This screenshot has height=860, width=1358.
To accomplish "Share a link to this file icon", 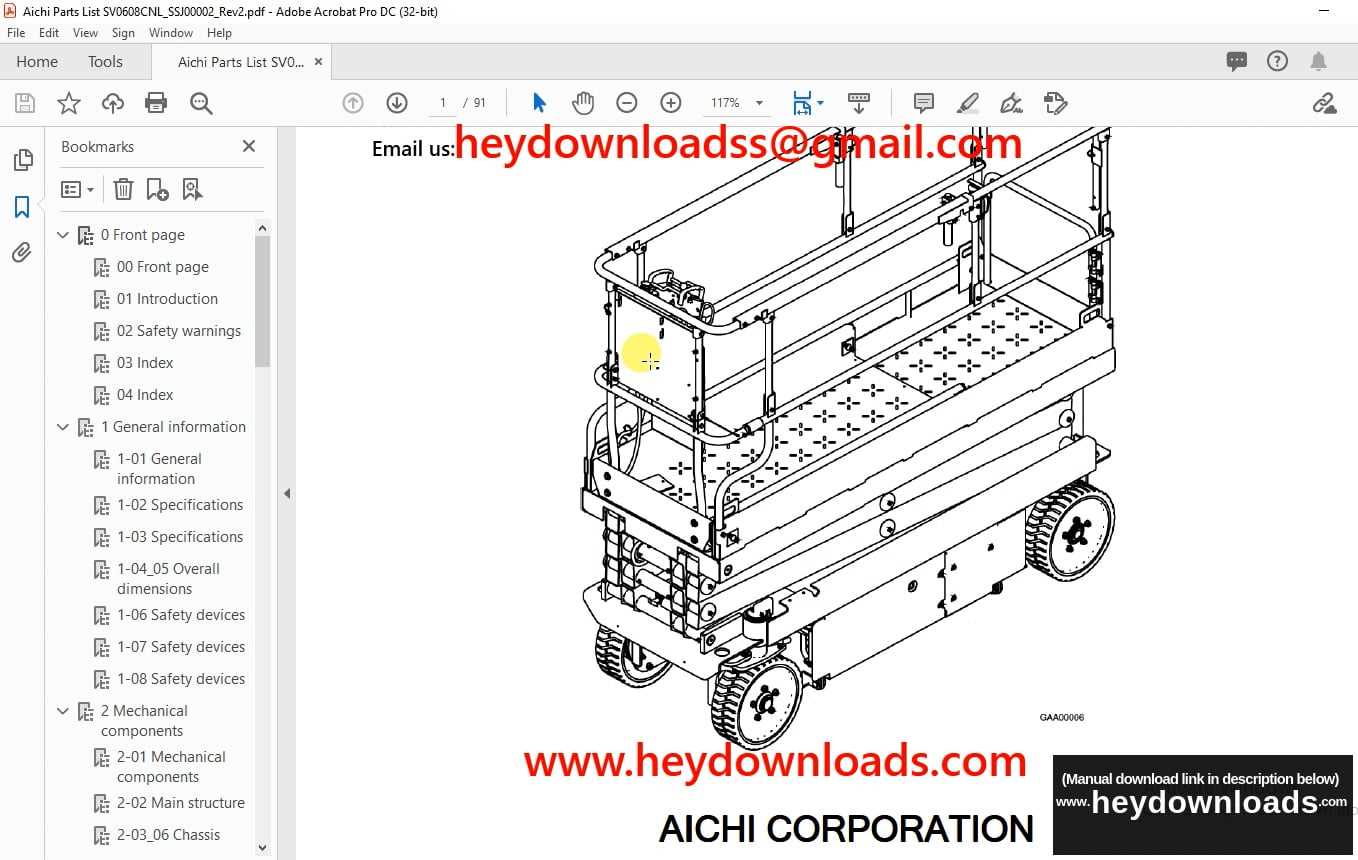I will click(x=1325, y=103).
